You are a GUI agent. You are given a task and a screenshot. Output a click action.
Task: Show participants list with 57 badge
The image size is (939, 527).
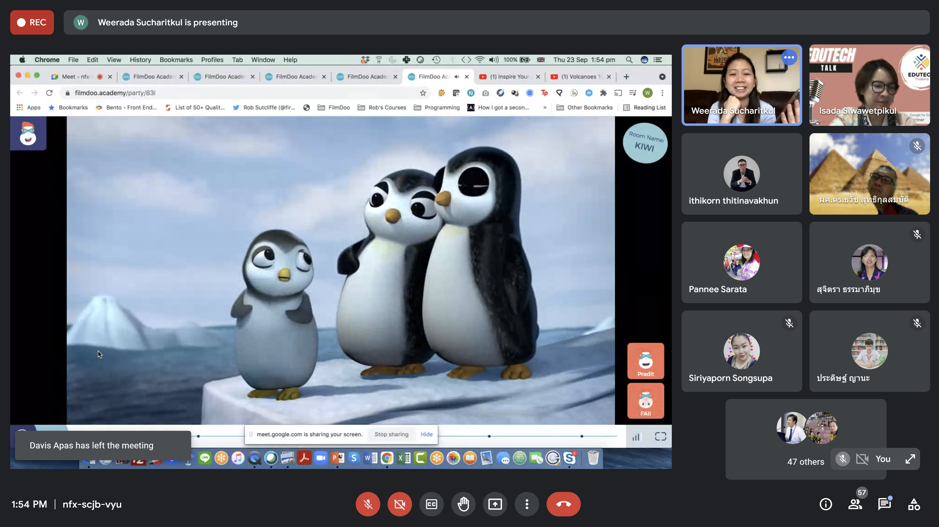point(855,504)
